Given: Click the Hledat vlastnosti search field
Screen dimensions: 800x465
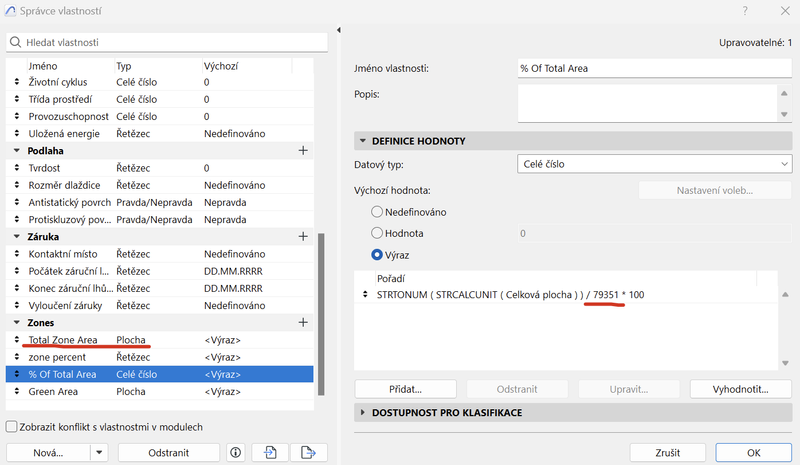Looking at the screenshot, I should [168, 42].
